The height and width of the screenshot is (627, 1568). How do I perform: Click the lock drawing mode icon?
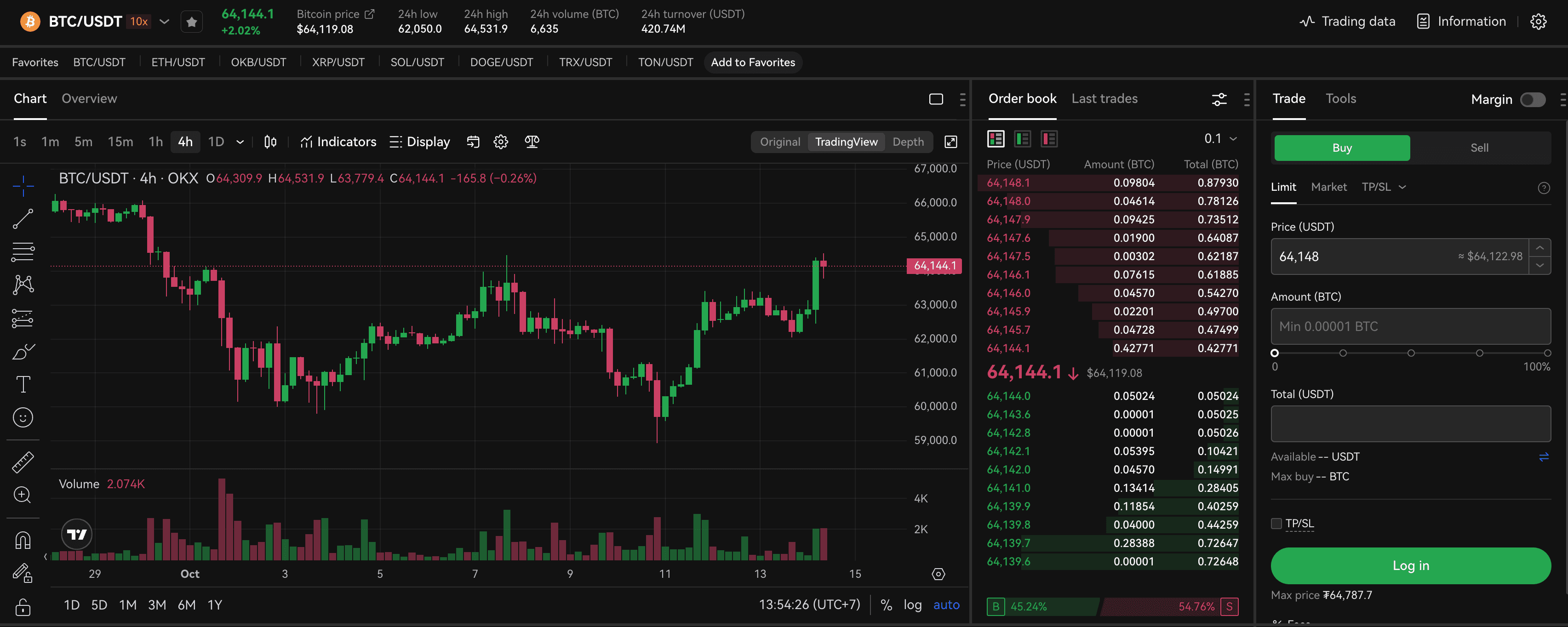click(23, 573)
